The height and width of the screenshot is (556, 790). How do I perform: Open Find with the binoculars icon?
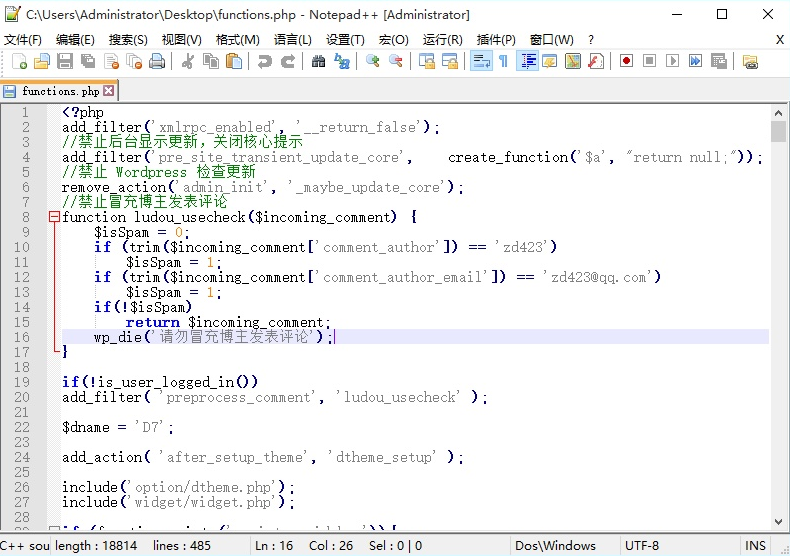tap(318, 62)
